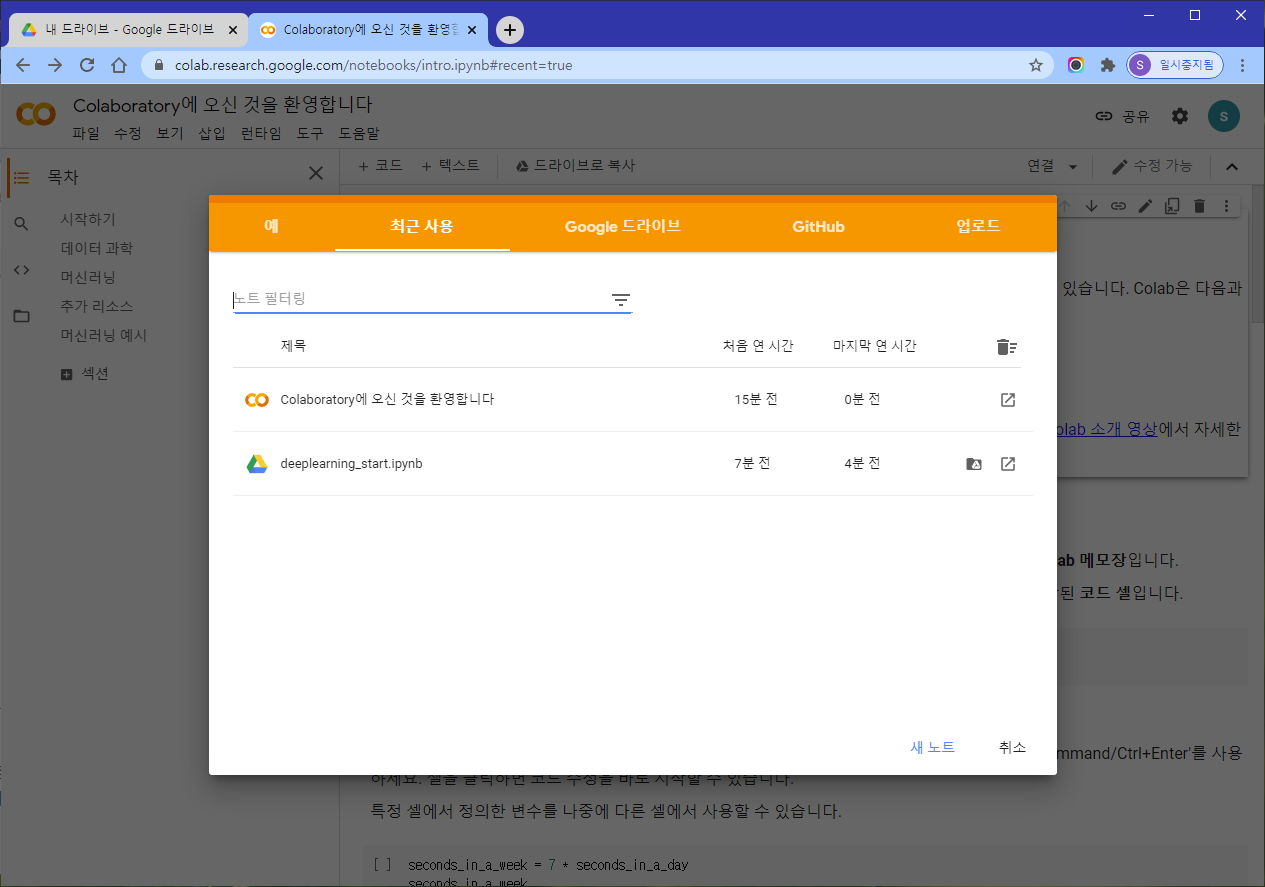Screen dimensions: 1265x887
Task: Click the 새 노트 button
Action: (x=932, y=747)
